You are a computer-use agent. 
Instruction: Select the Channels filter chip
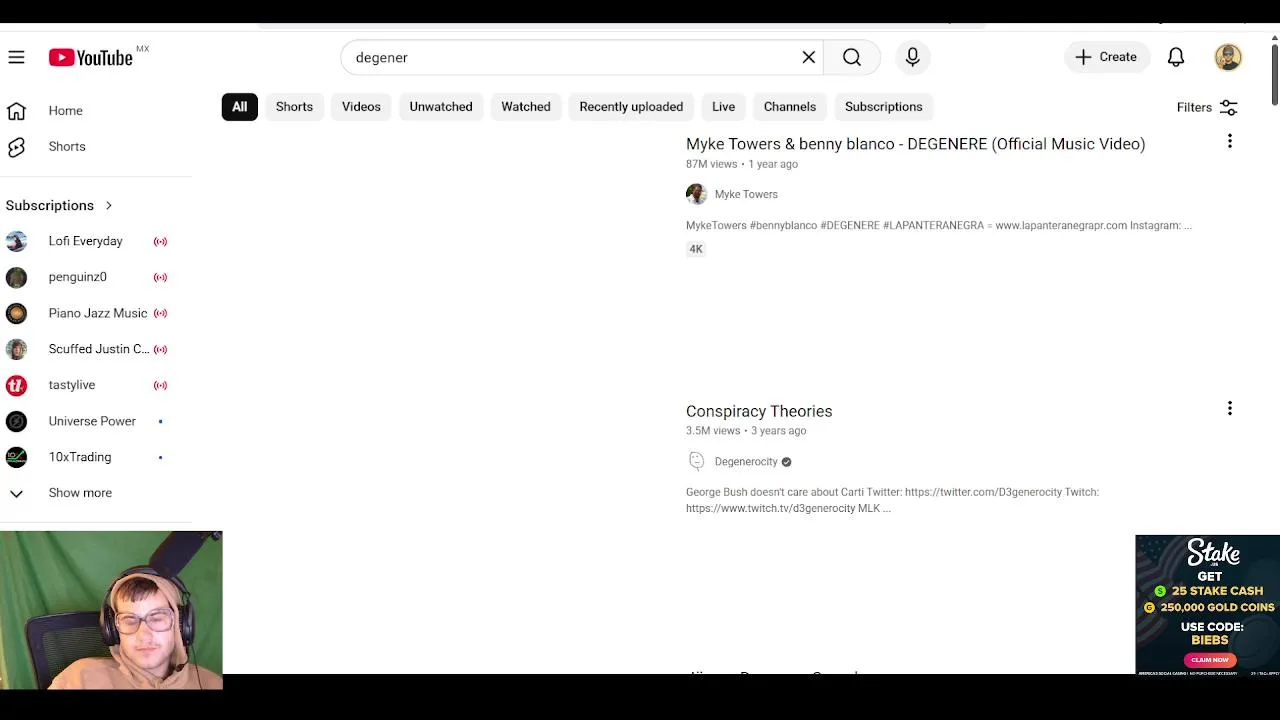pyautogui.click(x=790, y=107)
